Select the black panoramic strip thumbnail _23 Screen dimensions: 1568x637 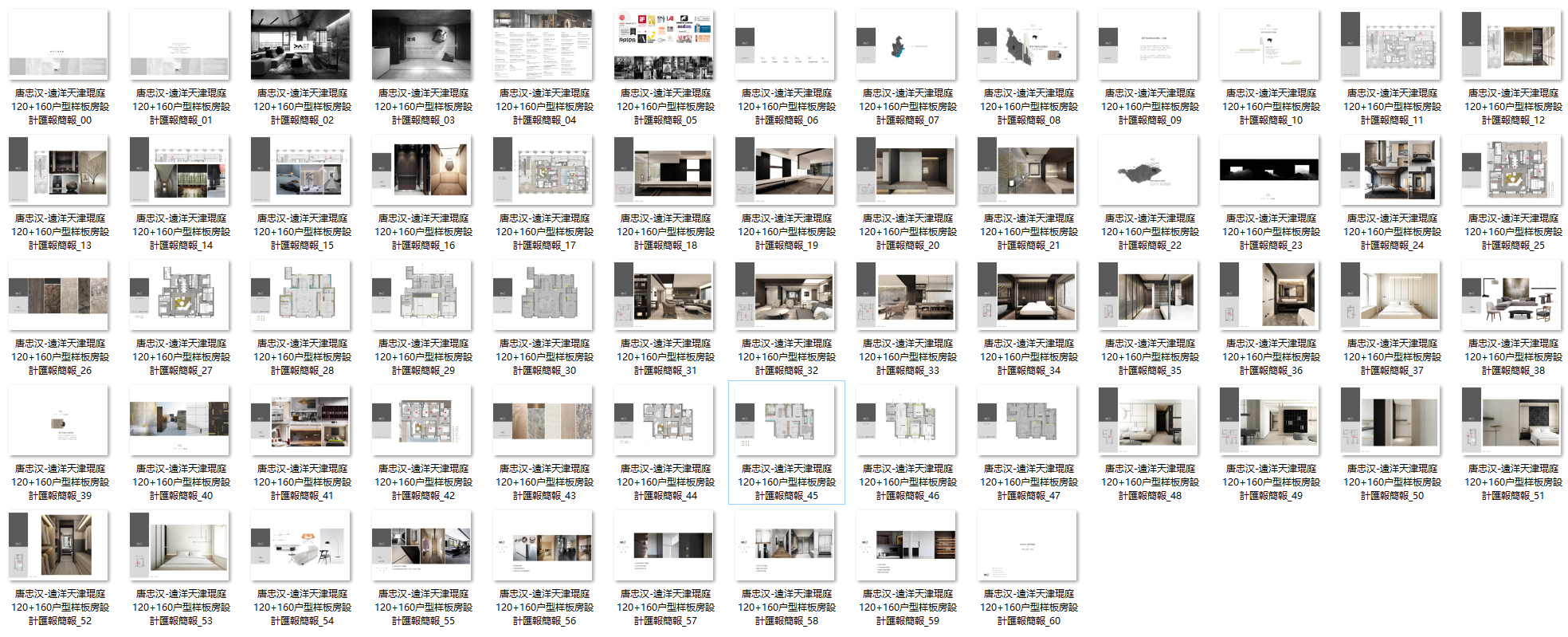1269,170
